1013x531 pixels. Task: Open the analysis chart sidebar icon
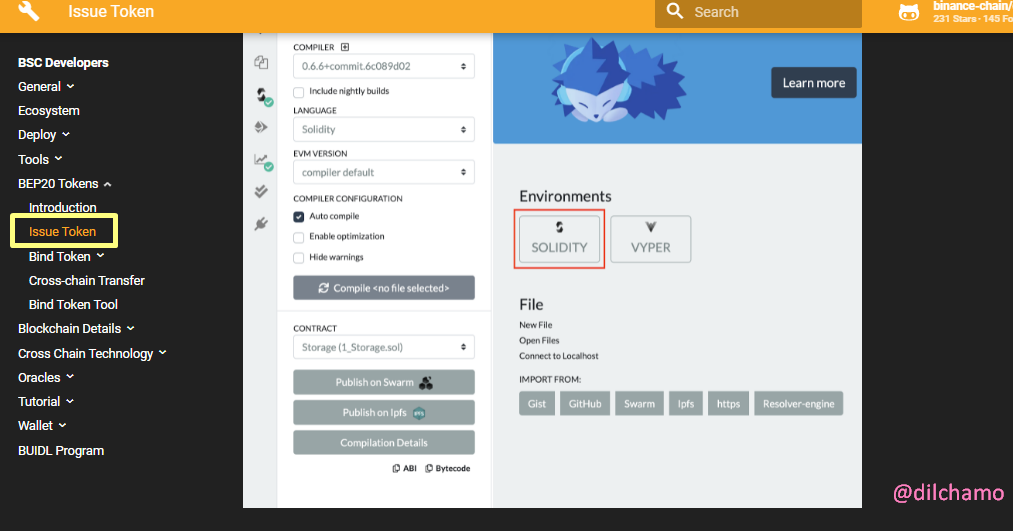pyautogui.click(x=262, y=161)
